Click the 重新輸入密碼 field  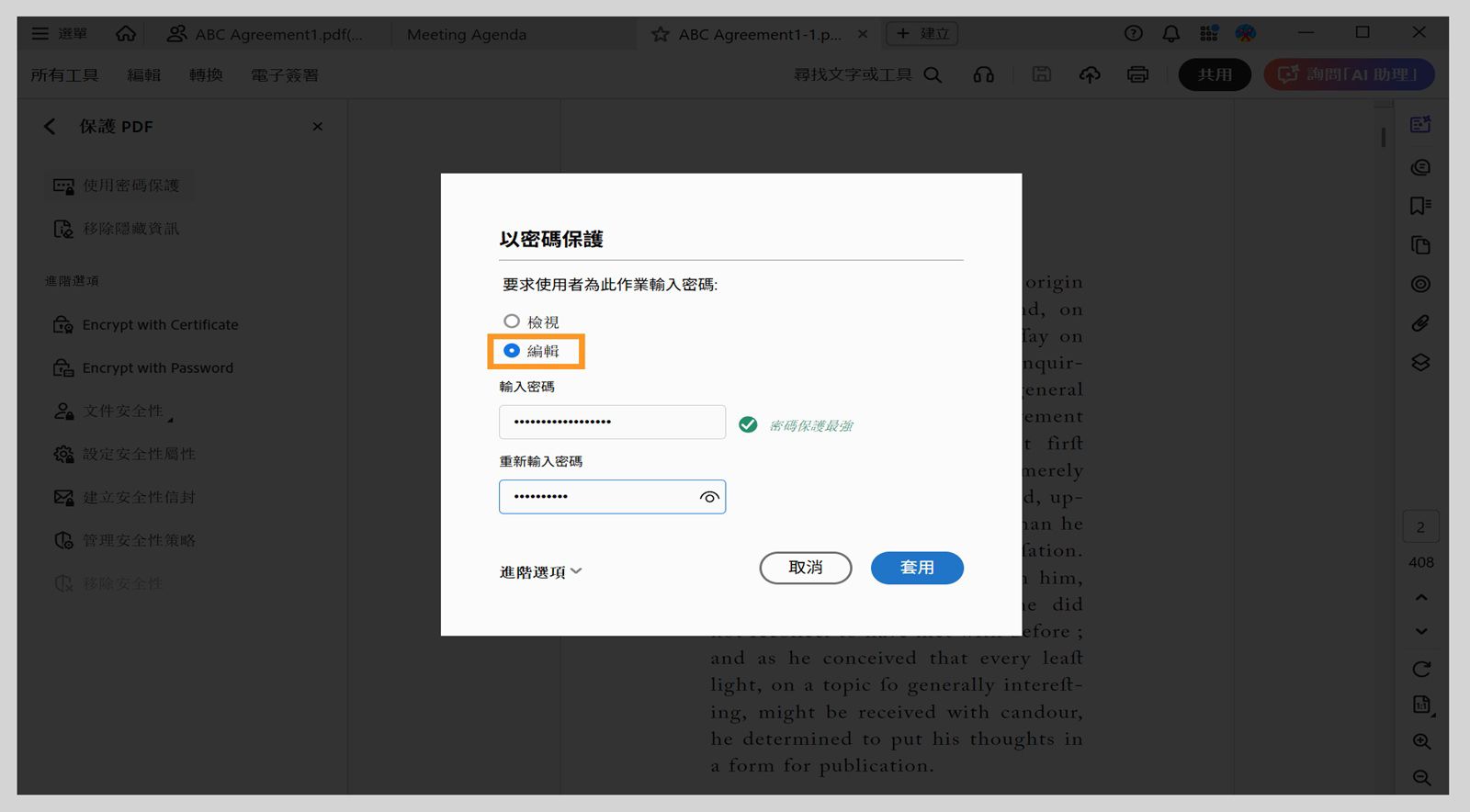pos(612,497)
